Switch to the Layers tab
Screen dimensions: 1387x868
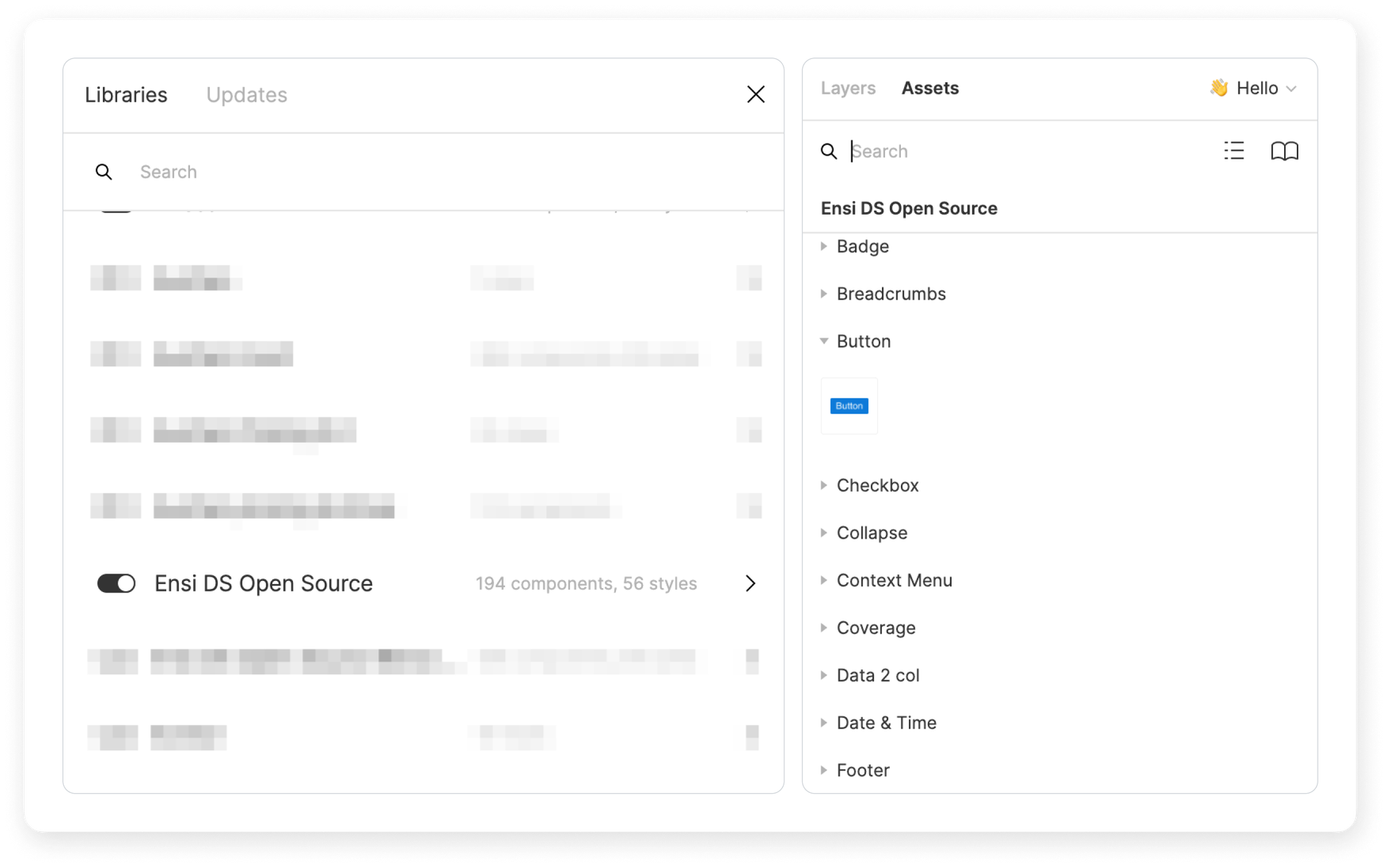848,89
